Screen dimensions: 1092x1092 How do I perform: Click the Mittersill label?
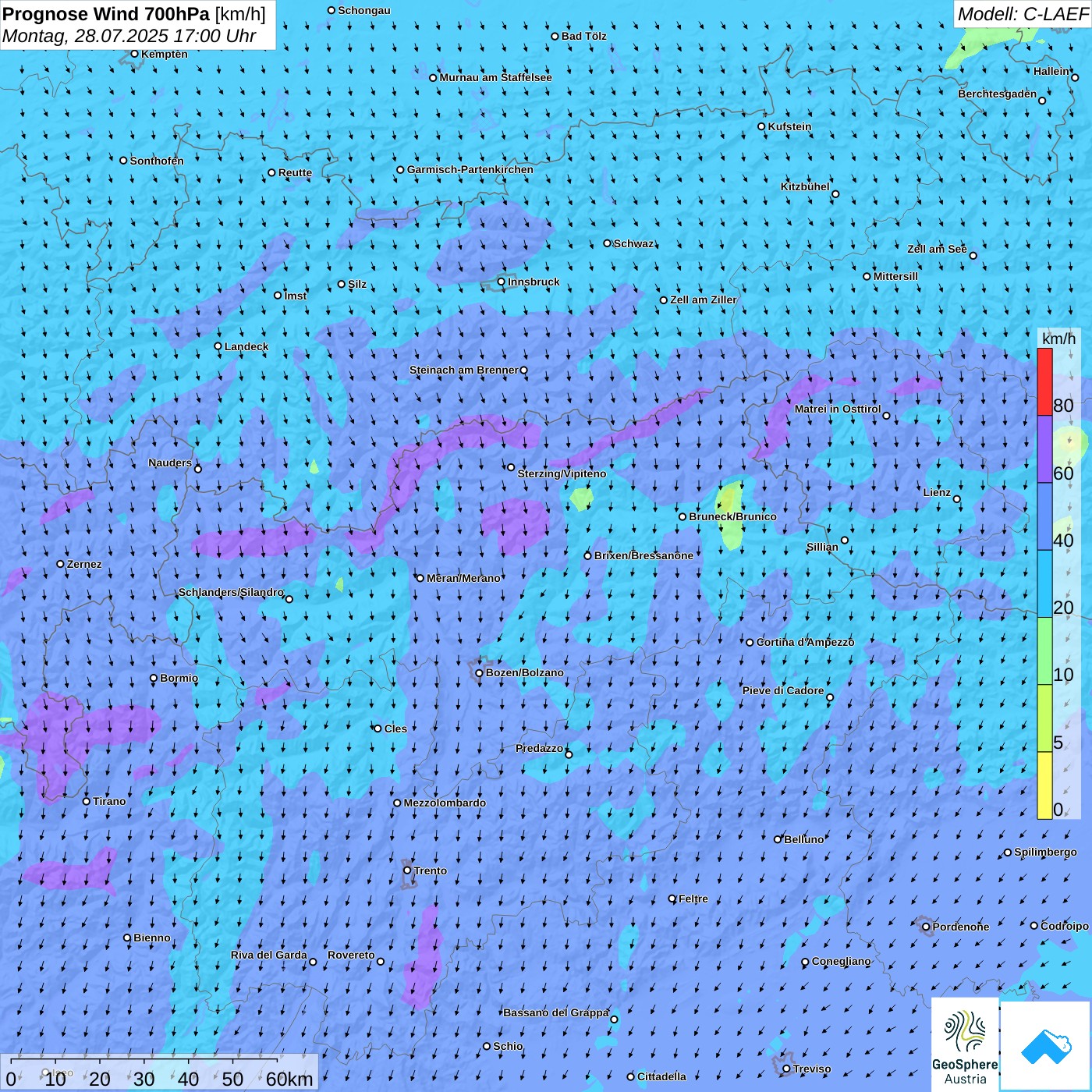(895, 276)
